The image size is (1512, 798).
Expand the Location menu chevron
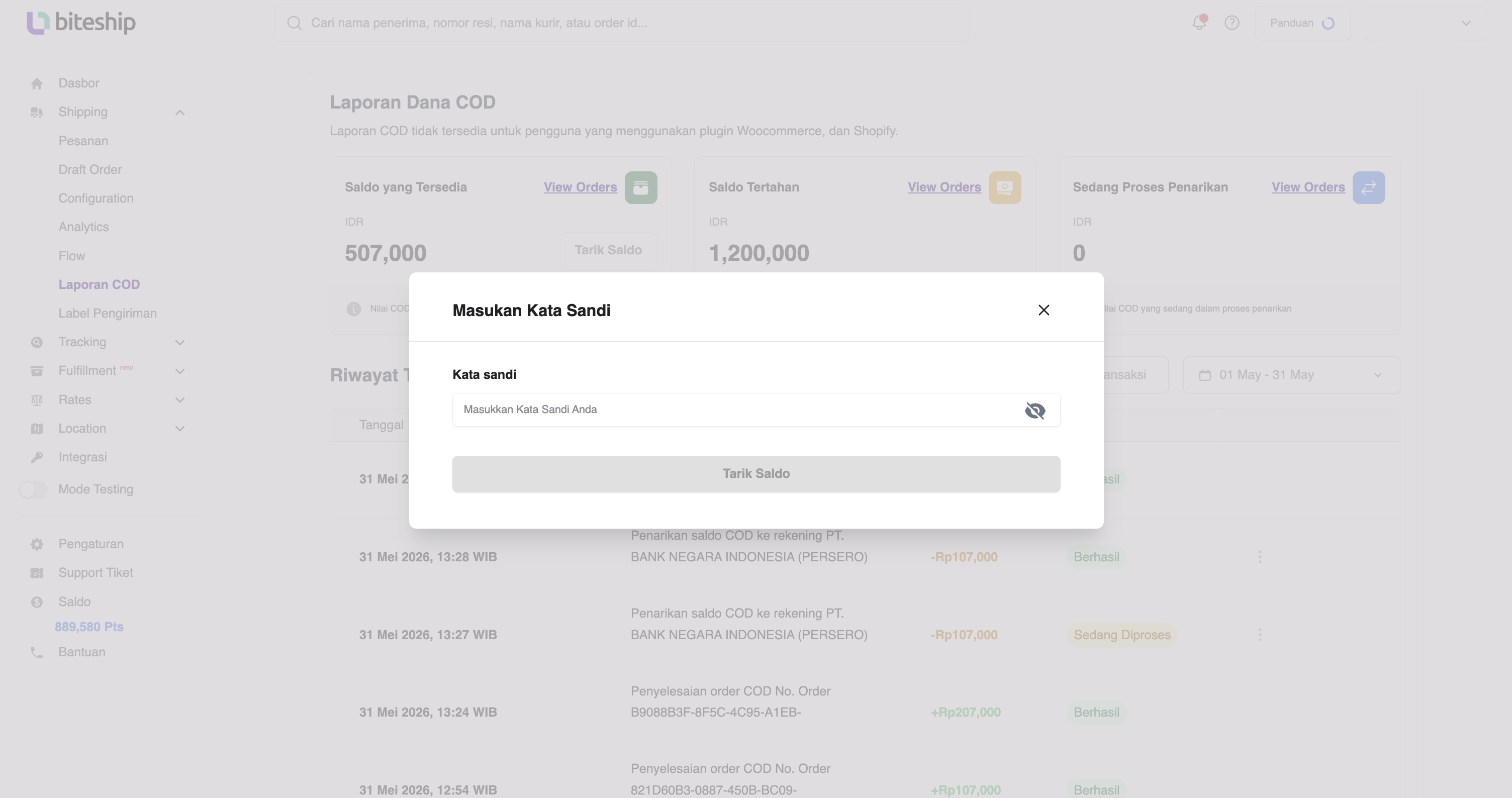pos(179,428)
